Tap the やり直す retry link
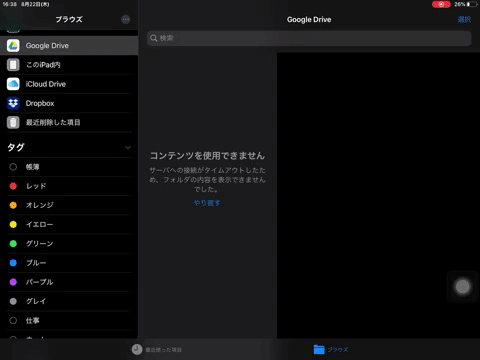Image resolution: width=480 pixels, height=360 pixels. pyautogui.click(x=207, y=203)
